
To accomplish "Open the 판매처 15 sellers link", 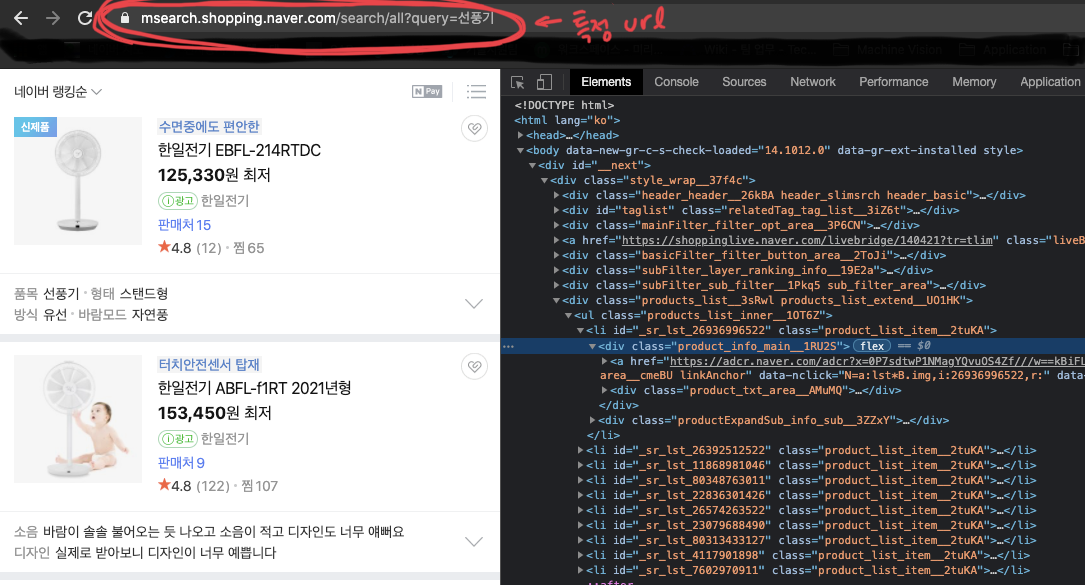I will (x=184, y=225).
